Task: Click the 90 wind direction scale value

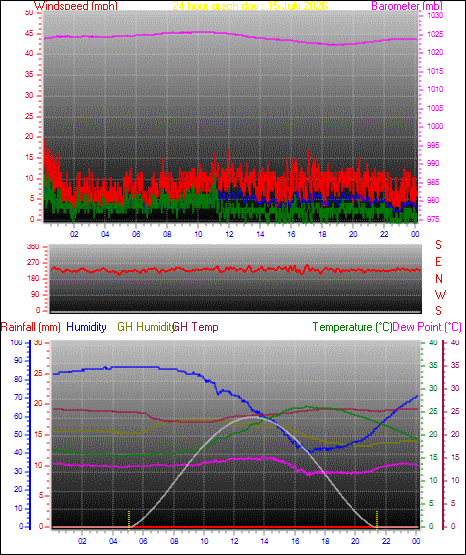Action: [x=35, y=294]
